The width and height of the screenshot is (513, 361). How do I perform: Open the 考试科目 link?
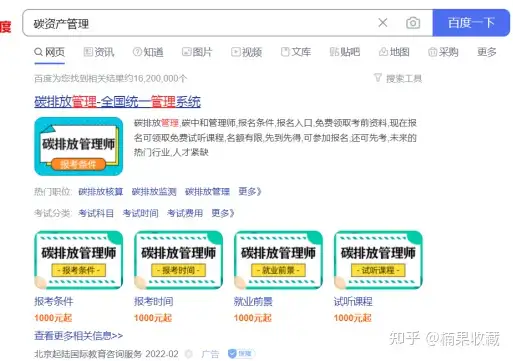[x=96, y=213]
